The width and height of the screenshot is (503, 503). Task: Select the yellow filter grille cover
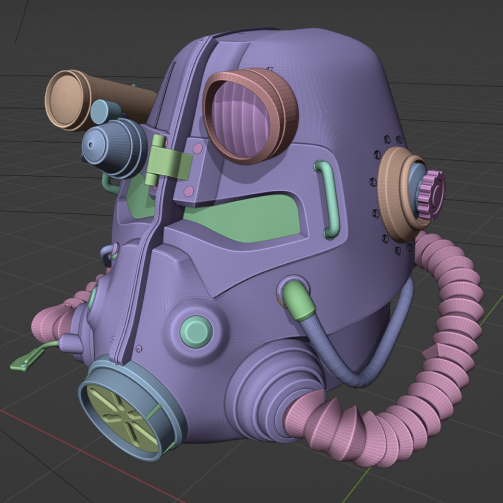pyautogui.click(x=122, y=418)
